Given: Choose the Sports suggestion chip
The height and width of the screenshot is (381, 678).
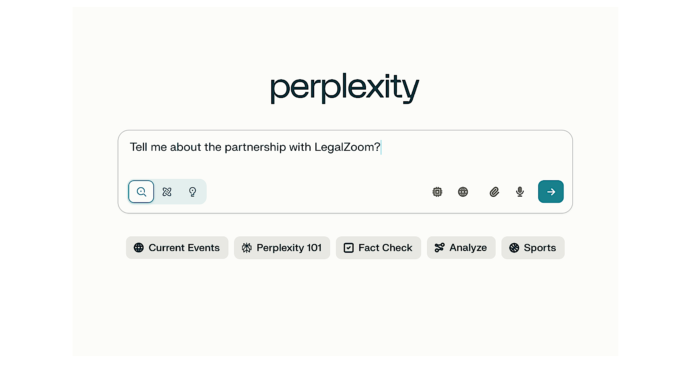Looking at the screenshot, I should pyautogui.click(x=533, y=248).
